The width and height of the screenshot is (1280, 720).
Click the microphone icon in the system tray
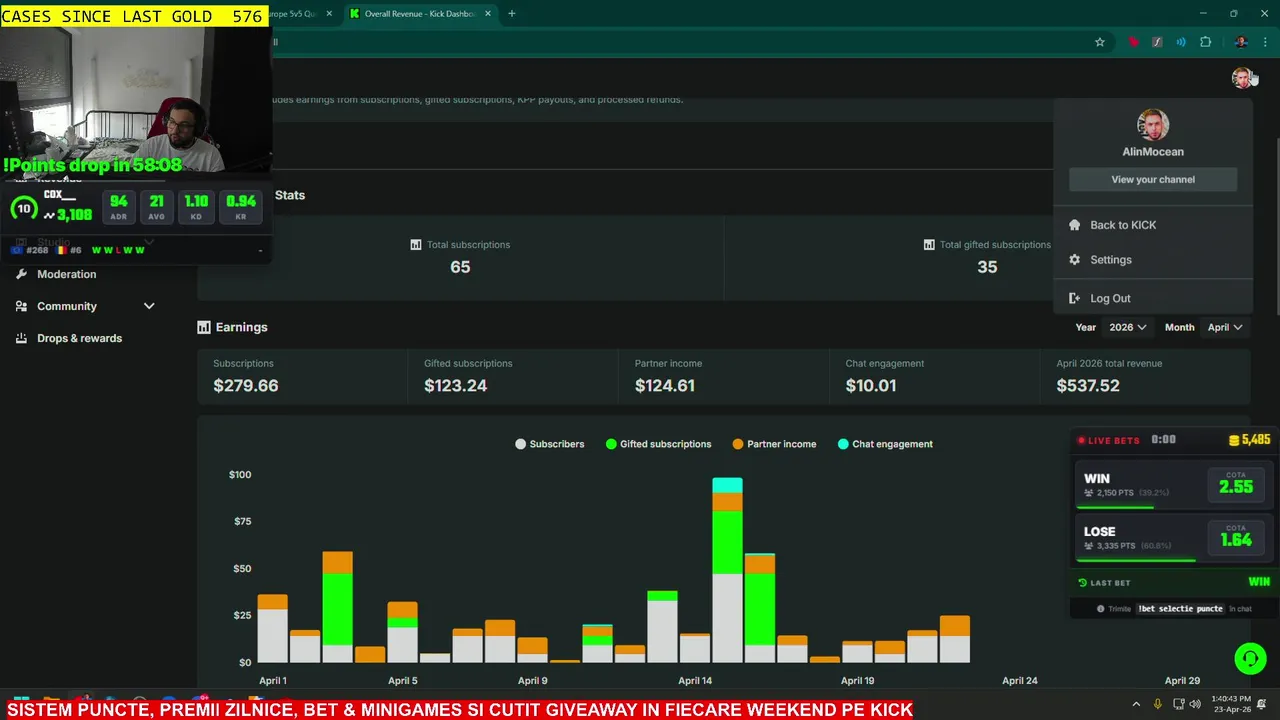1158,704
